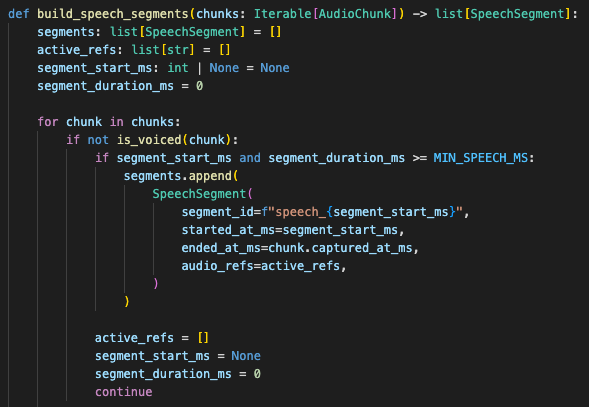Click the and operator keyword
Viewport: 589px width, 407px height.
click(250, 158)
